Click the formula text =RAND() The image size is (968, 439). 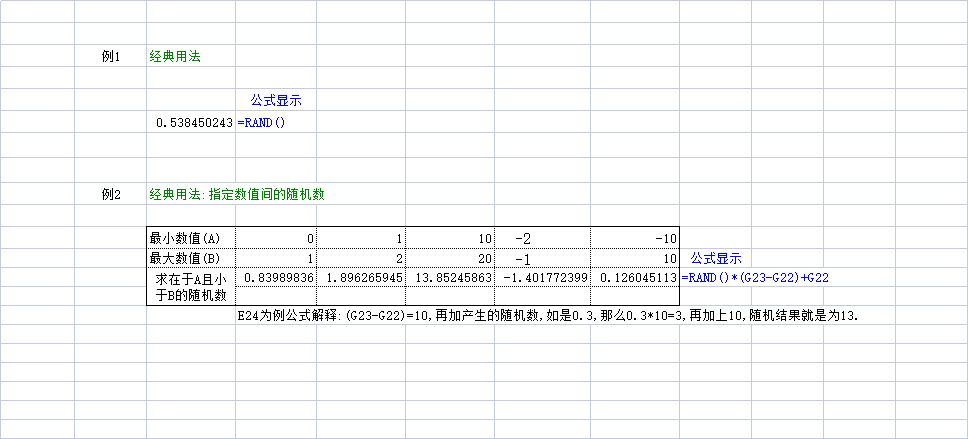pyautogui.click(x=261, y=122)
